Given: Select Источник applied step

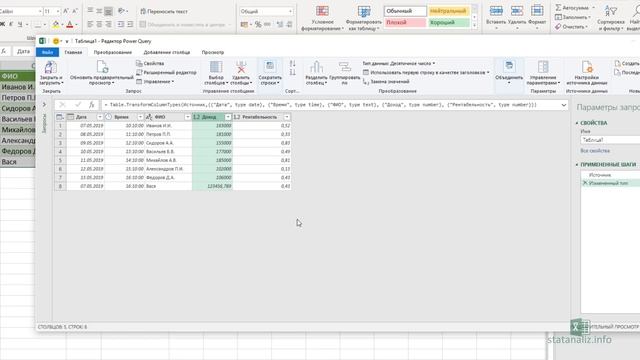Looking at the screenshot, I should pyautogui.click(x=600, y=175).
